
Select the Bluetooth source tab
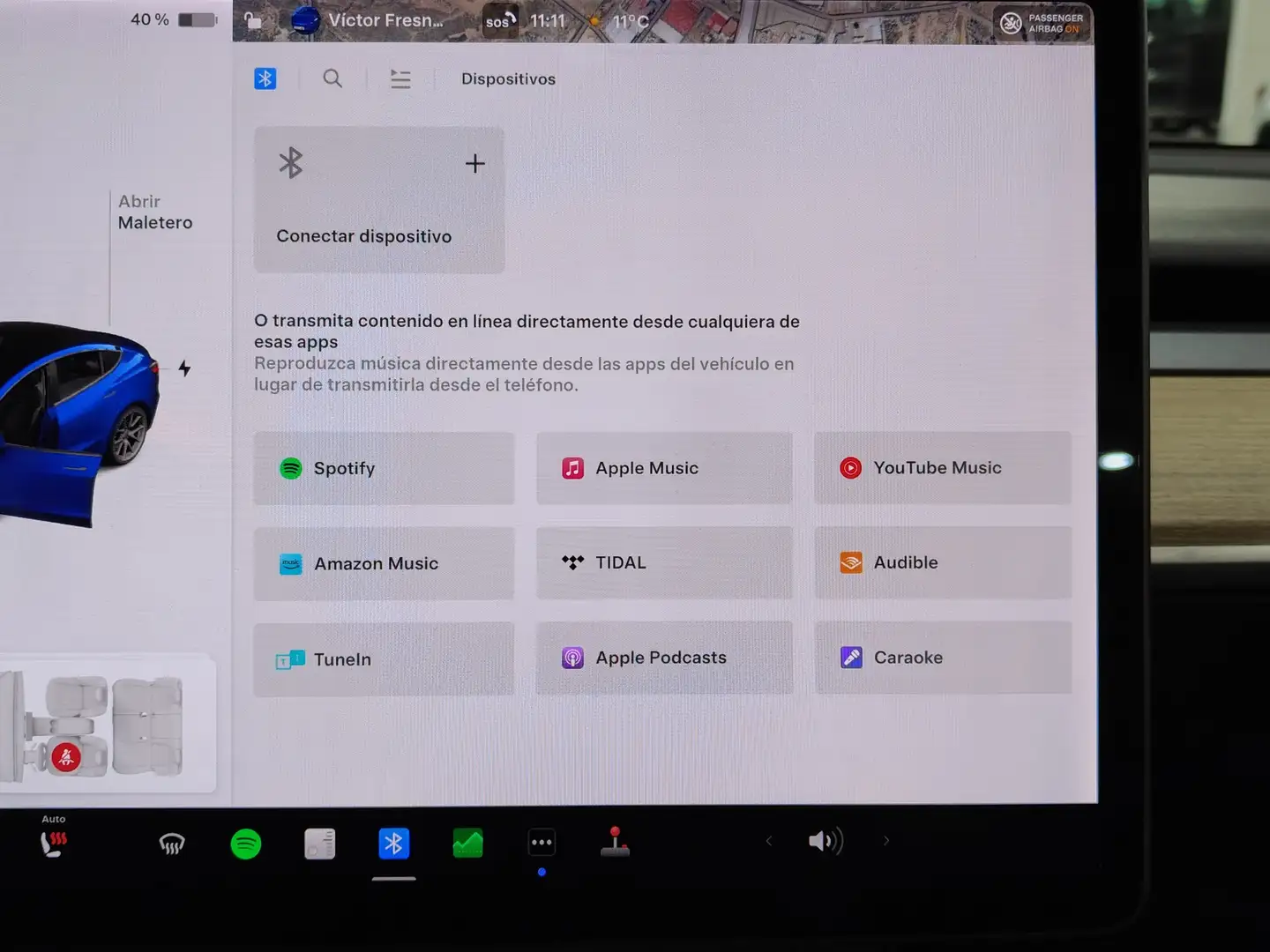[265, 78]
